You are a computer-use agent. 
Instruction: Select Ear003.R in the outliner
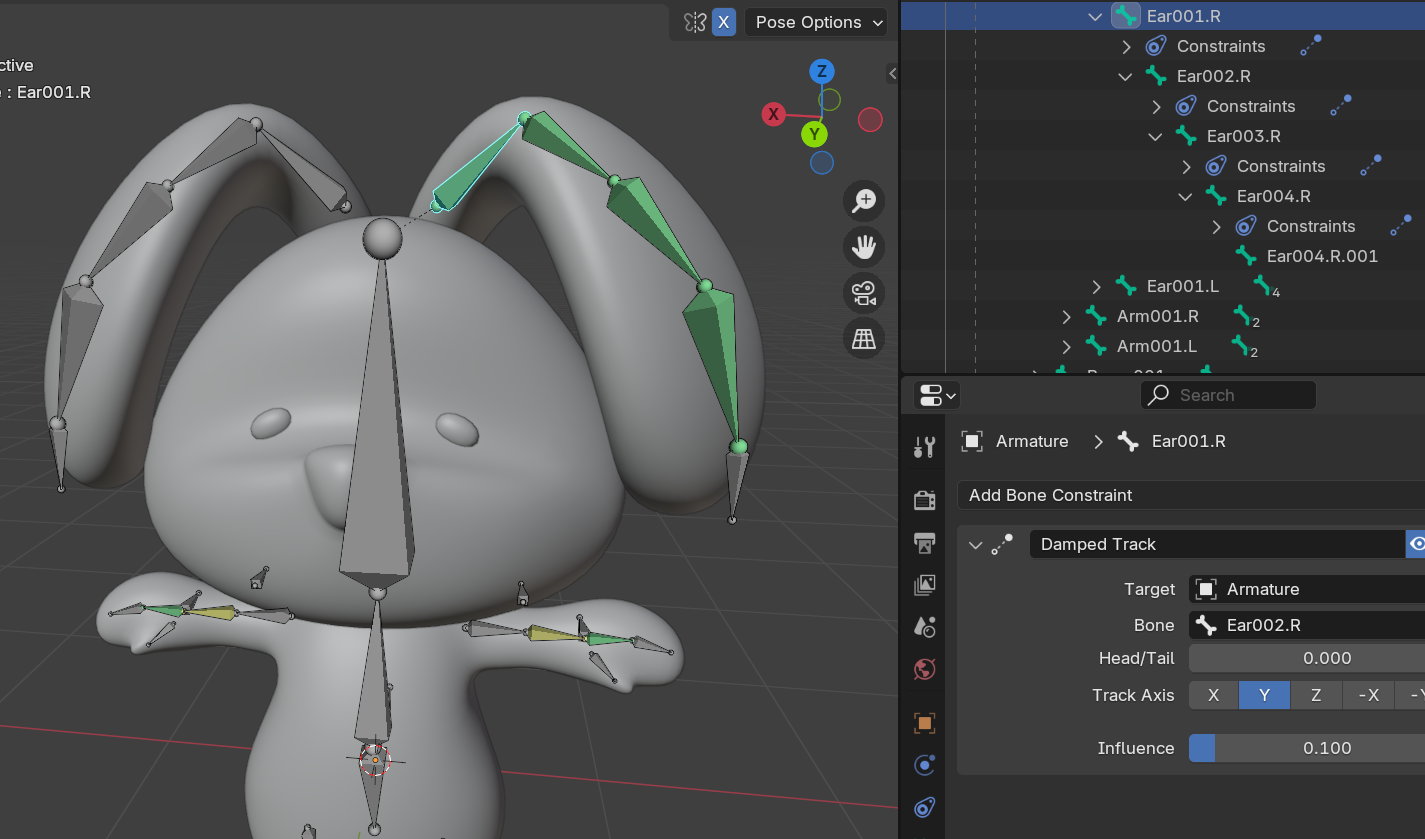click(x=1243, y=136)
